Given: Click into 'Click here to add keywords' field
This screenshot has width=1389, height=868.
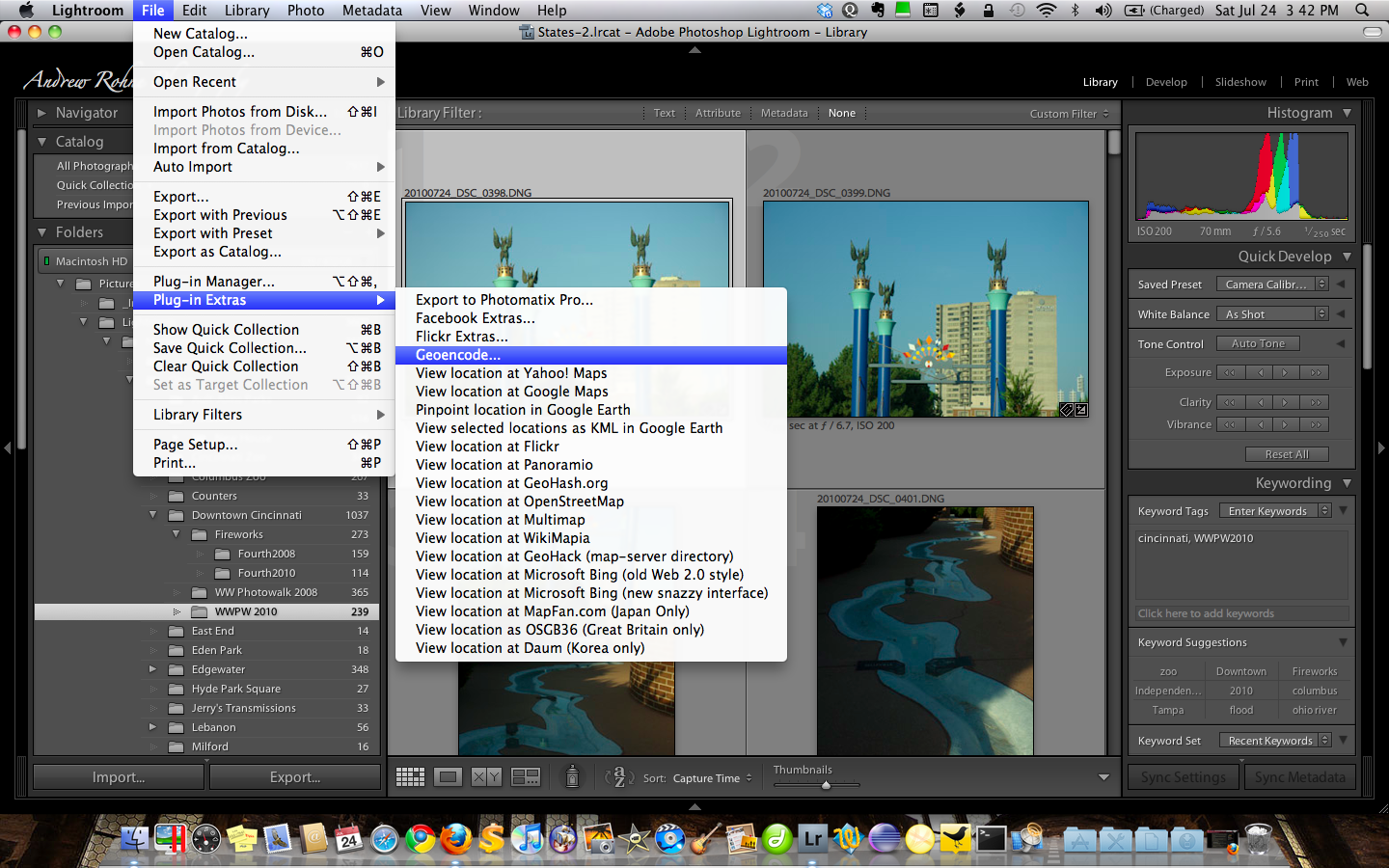Looking at the screenshot, I should 1241,613.
